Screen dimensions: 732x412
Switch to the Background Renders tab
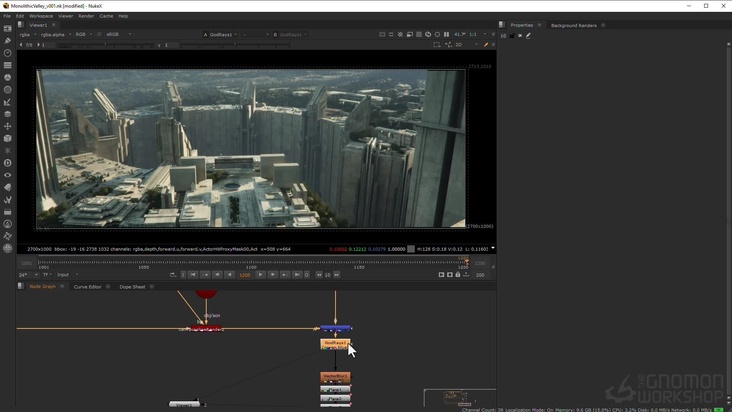pos(574,25)
